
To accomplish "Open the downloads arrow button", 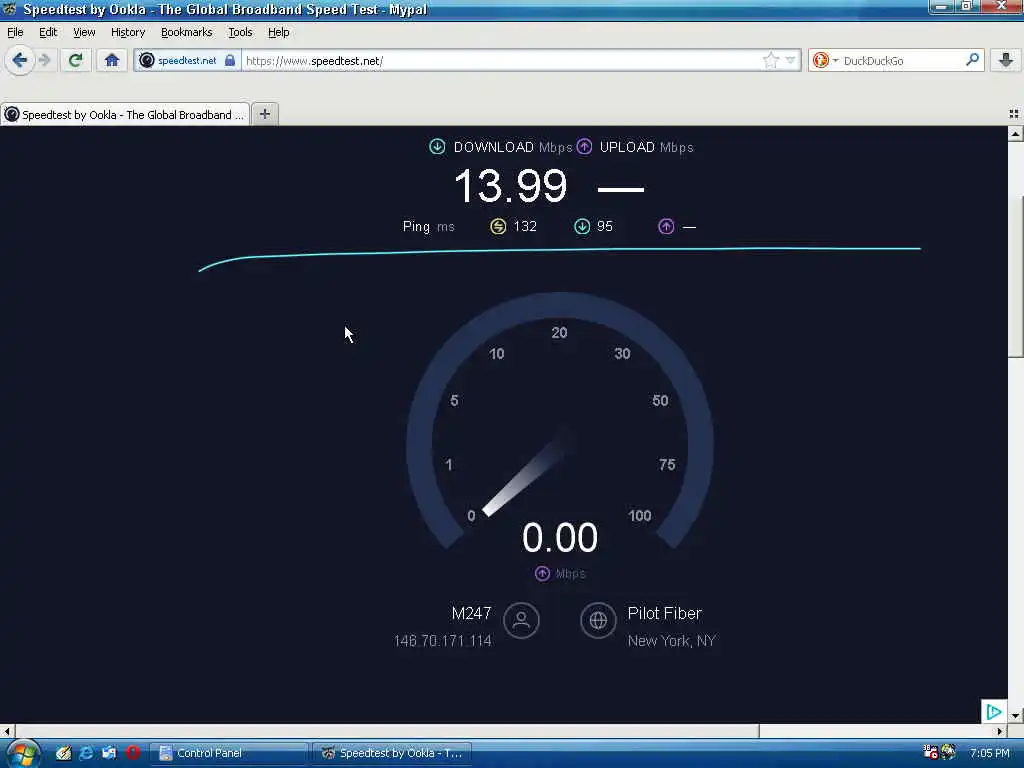I will [x=1006, y=61].
